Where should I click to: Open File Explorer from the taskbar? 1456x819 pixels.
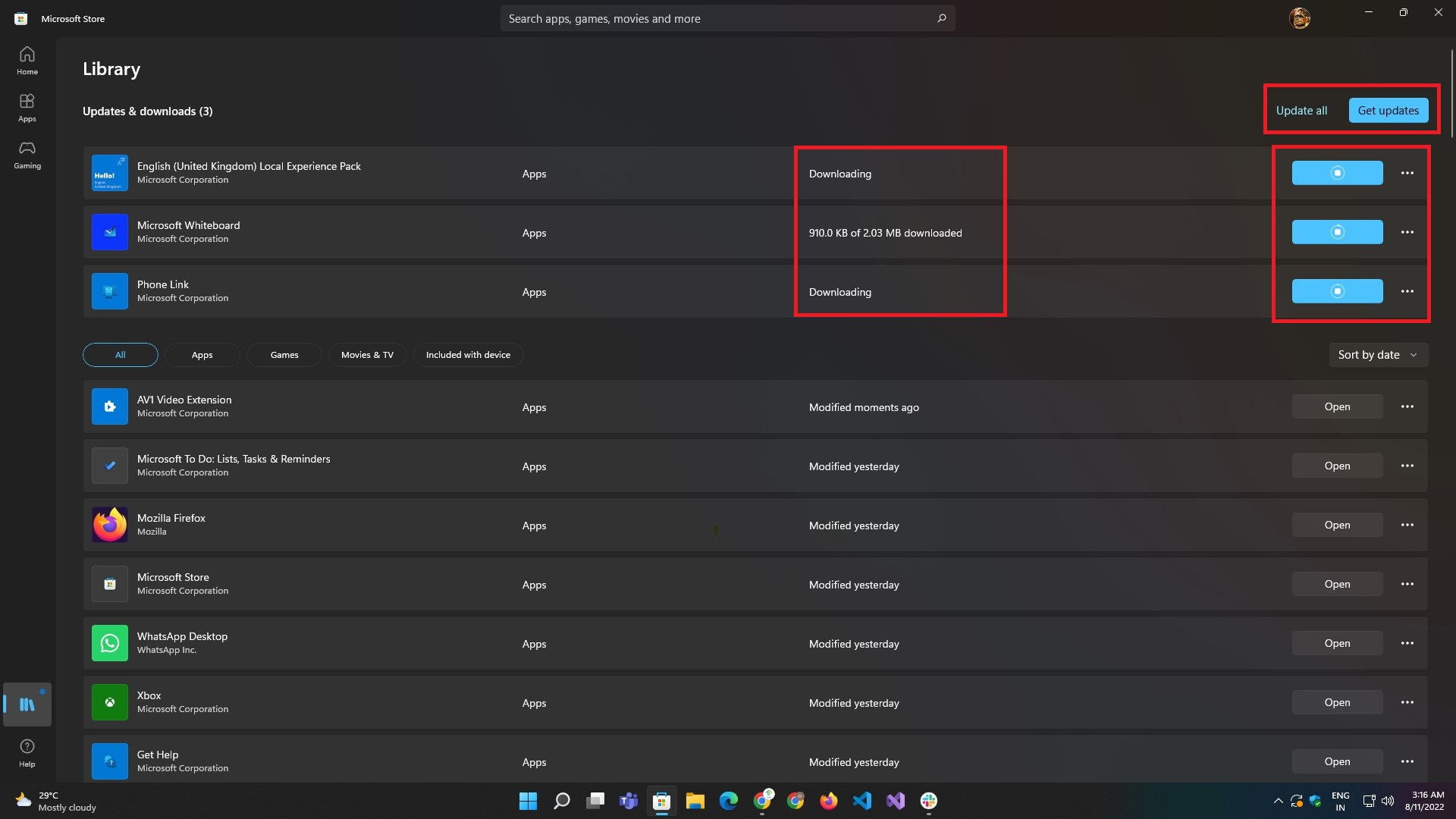click(x=695, y=801)
